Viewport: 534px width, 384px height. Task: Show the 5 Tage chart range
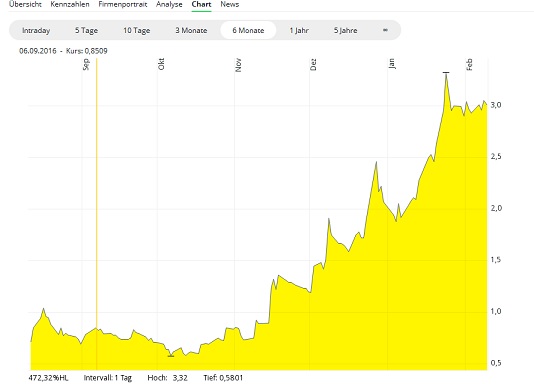pos(86,30)
